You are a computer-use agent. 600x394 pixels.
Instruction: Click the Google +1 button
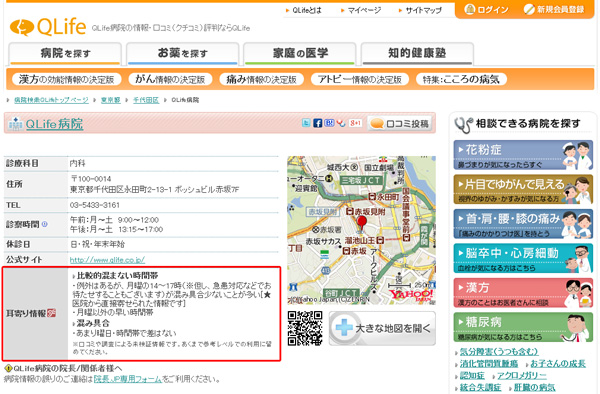point(355,123)
